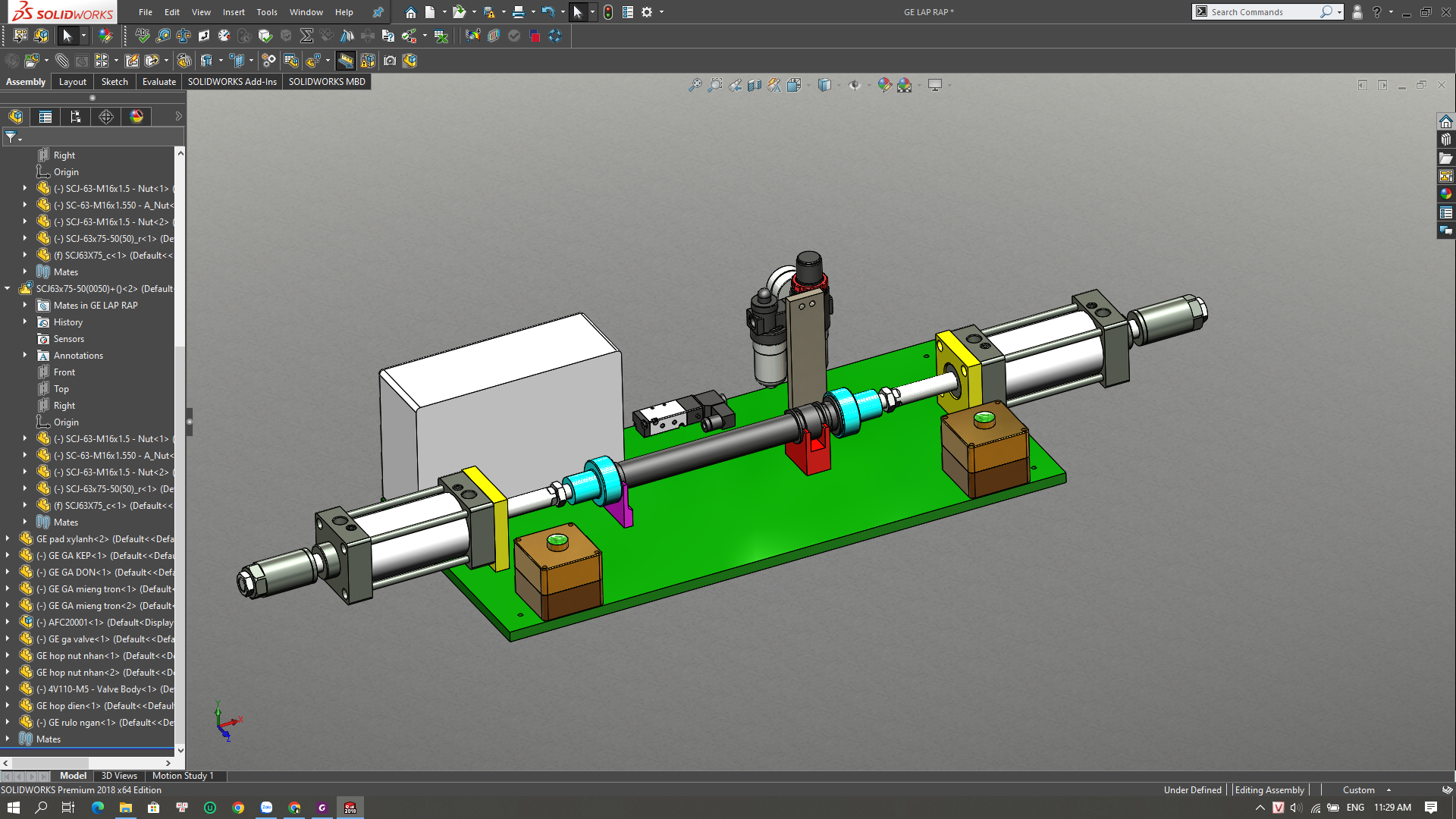1456x819 pixels.
Task: Click the Rebuild traffic light icon
Action: [608, 12]
